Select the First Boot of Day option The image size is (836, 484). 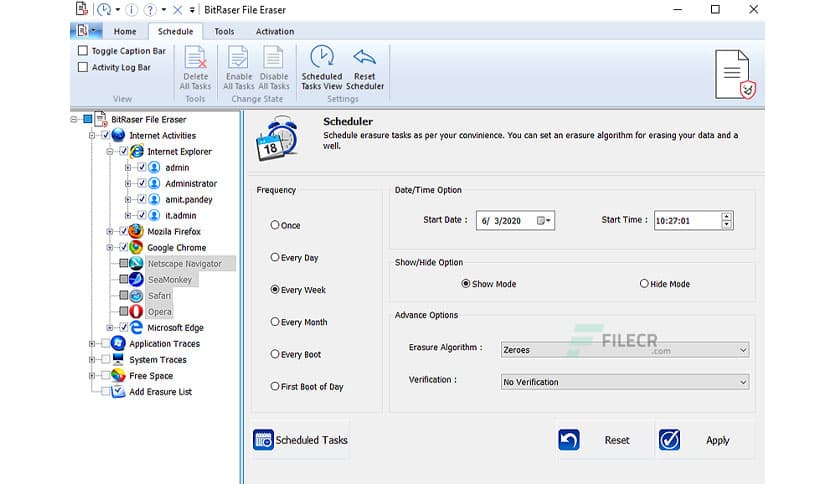275,386
